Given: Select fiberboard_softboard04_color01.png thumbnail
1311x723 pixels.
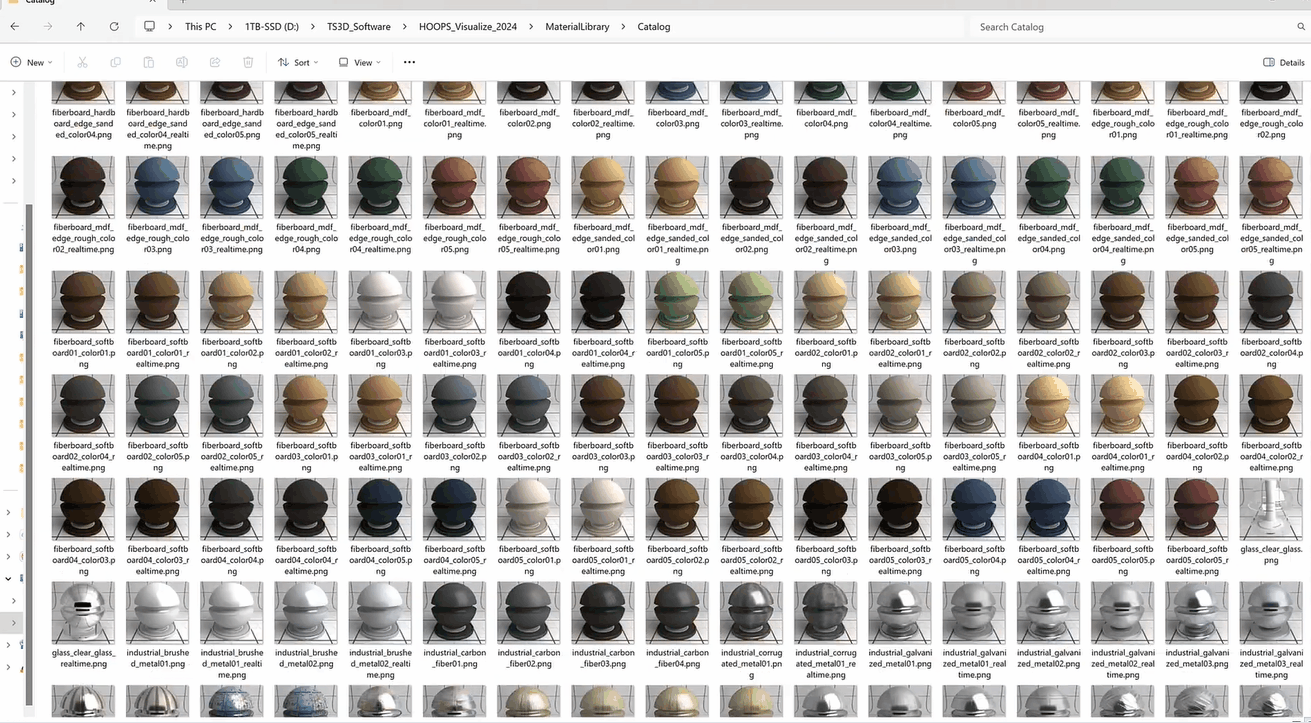Looking at the screenshot, I should (x=1048, y=406).
